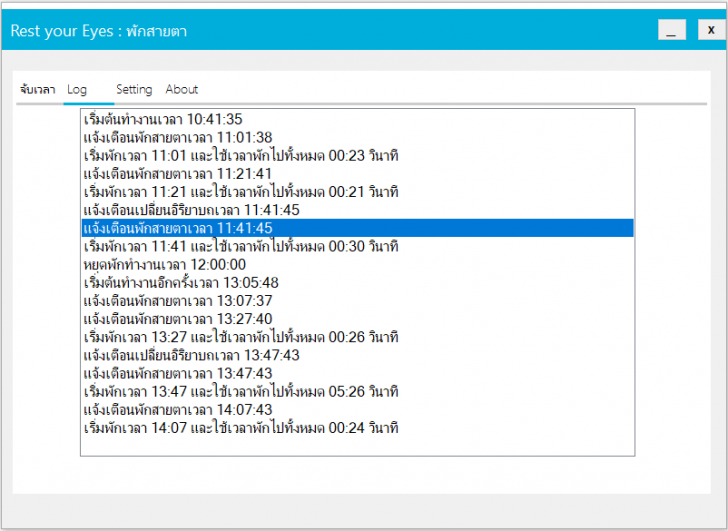Select log row 'เริ่มต้นทำงานเวลา 10:41:35'
Image resolution: width=728 pixels, height=531 pixels.
[358, 119]
